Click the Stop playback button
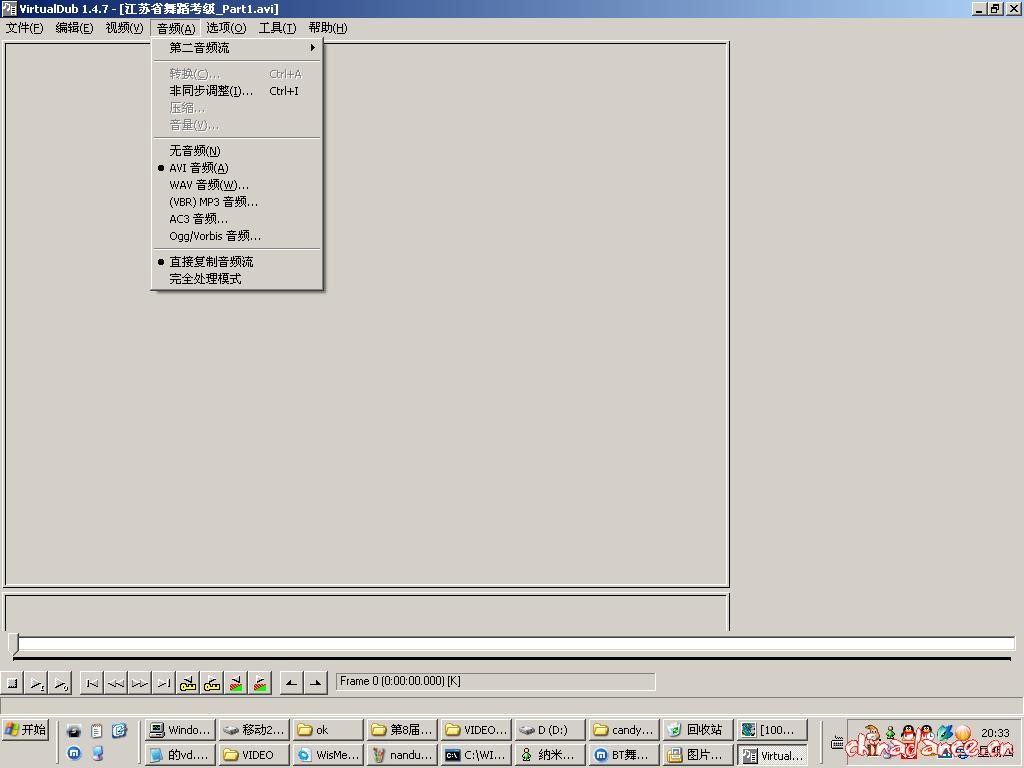This screenshot has width=1024, height=768. point(13,684)
